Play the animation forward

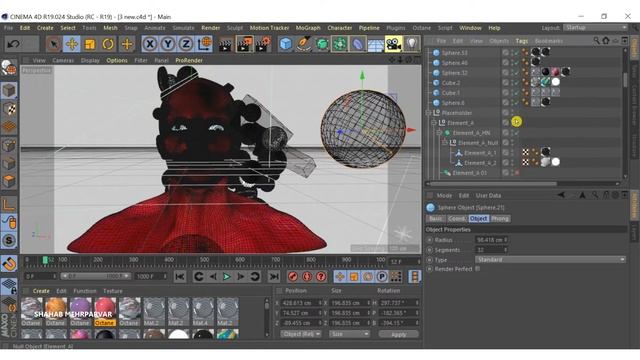pos(227,277)
